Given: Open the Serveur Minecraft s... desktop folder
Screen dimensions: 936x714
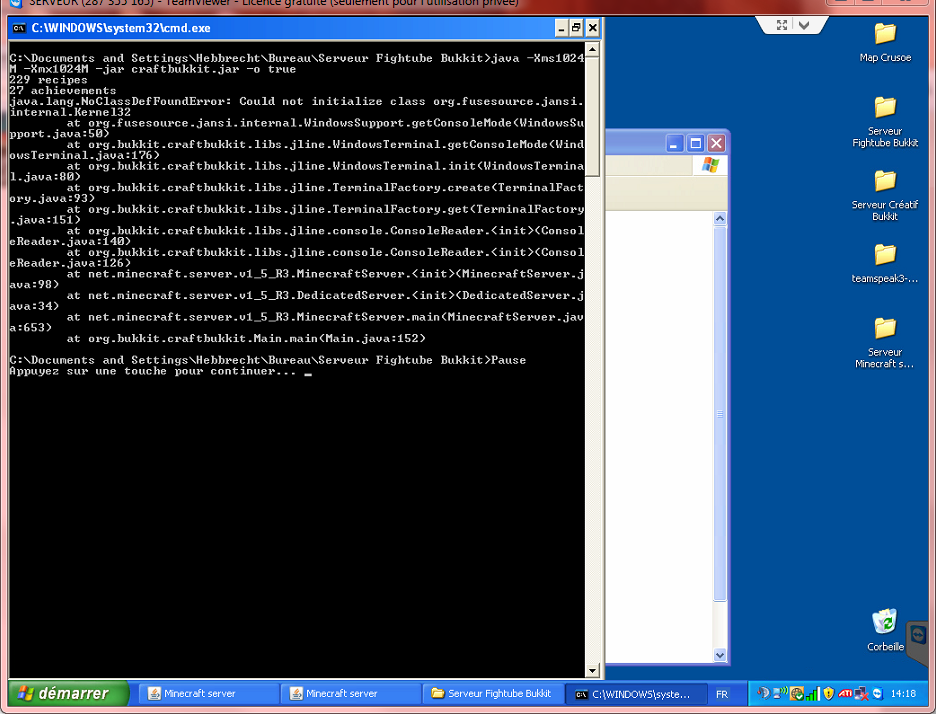Looking at the screenshot, I should pyautogui.click(x=885, y=342).
